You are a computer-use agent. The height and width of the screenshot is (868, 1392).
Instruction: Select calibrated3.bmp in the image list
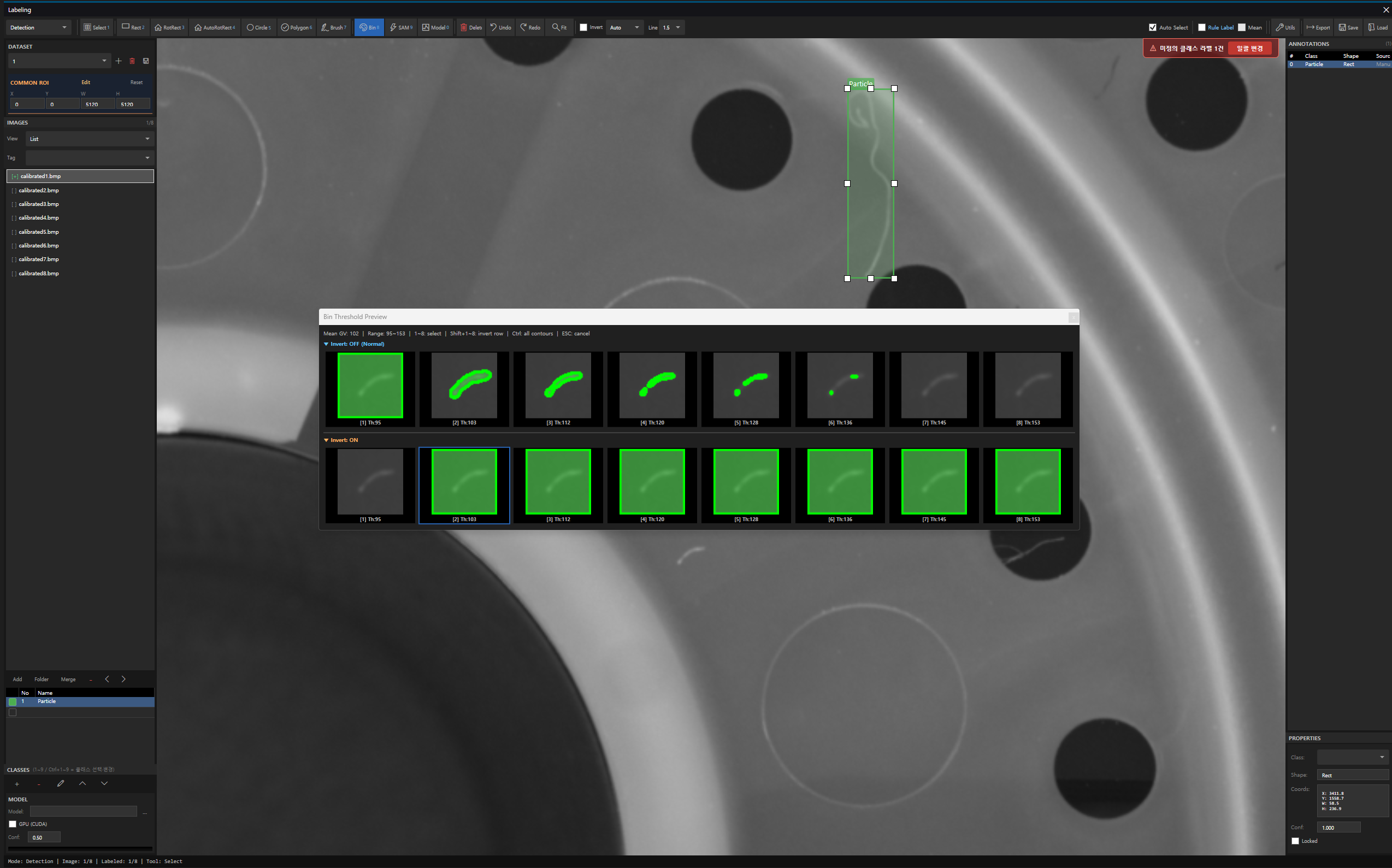80,204
